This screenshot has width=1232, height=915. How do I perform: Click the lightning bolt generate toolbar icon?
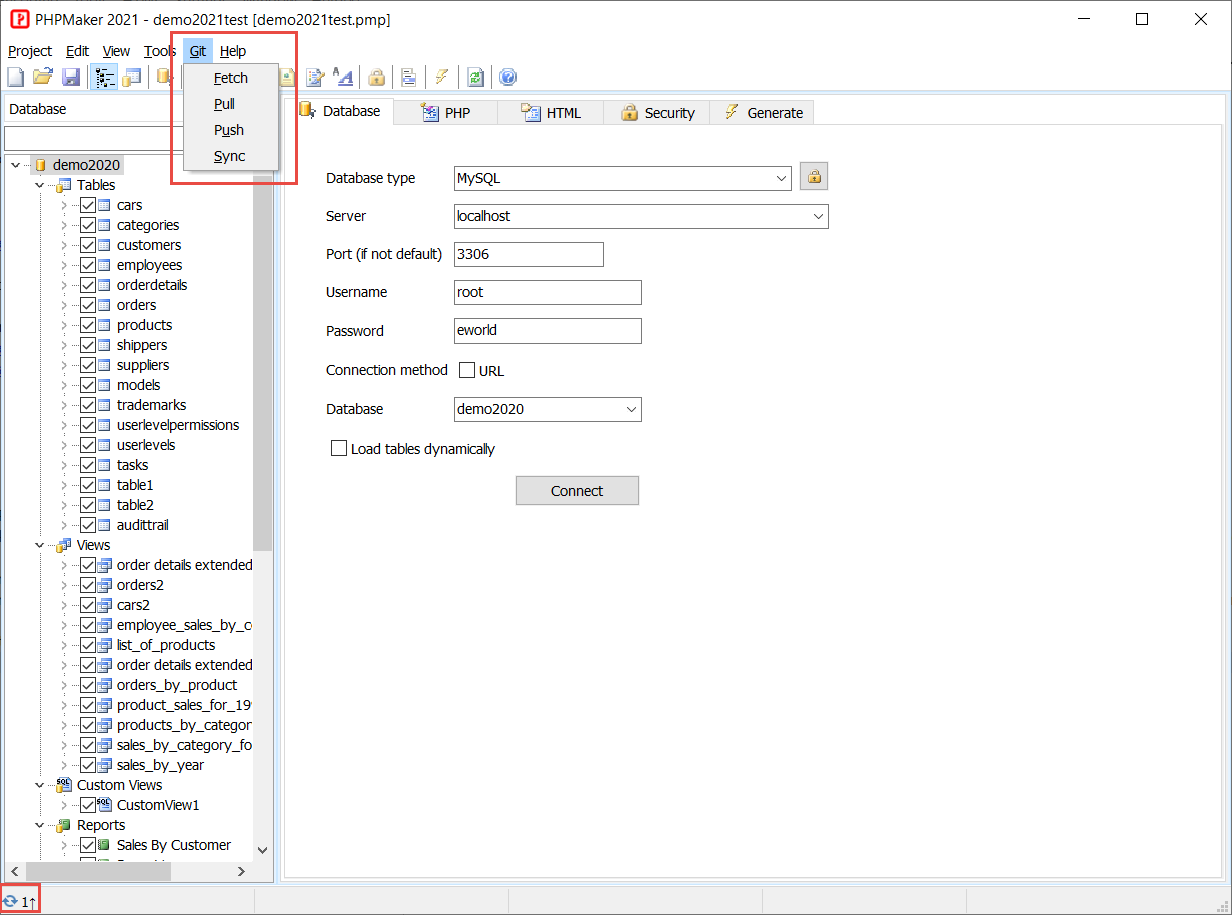[441, 77]
